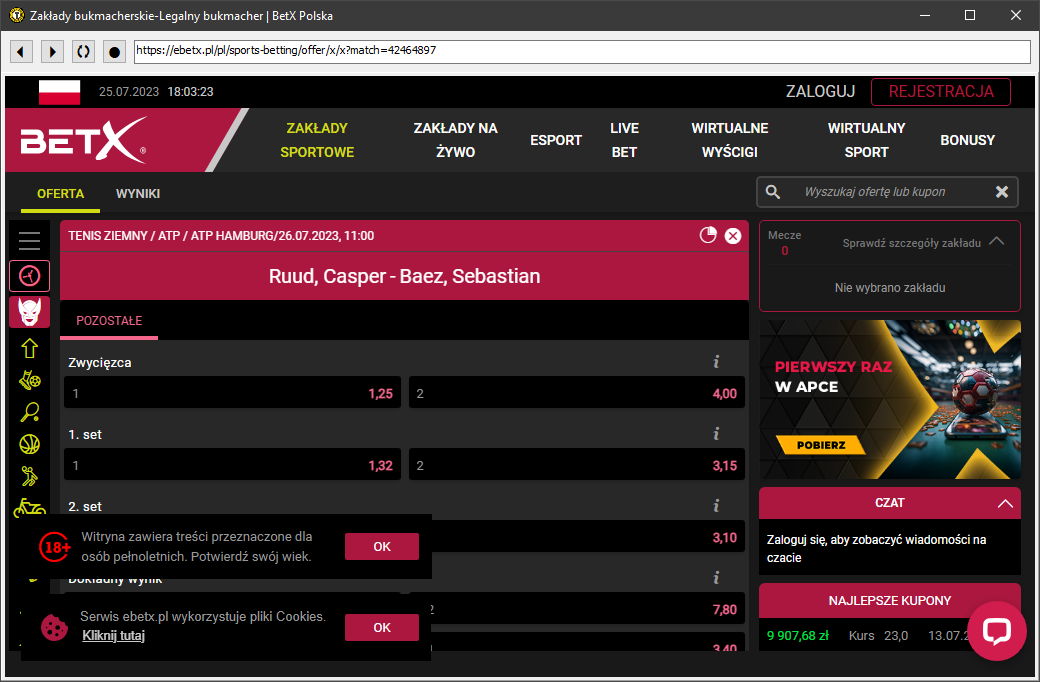Viewport: 1040px width, 682px height.
Task: Open ZAKŁADY NA ŻYWO menu item
Action: (455, 140)
